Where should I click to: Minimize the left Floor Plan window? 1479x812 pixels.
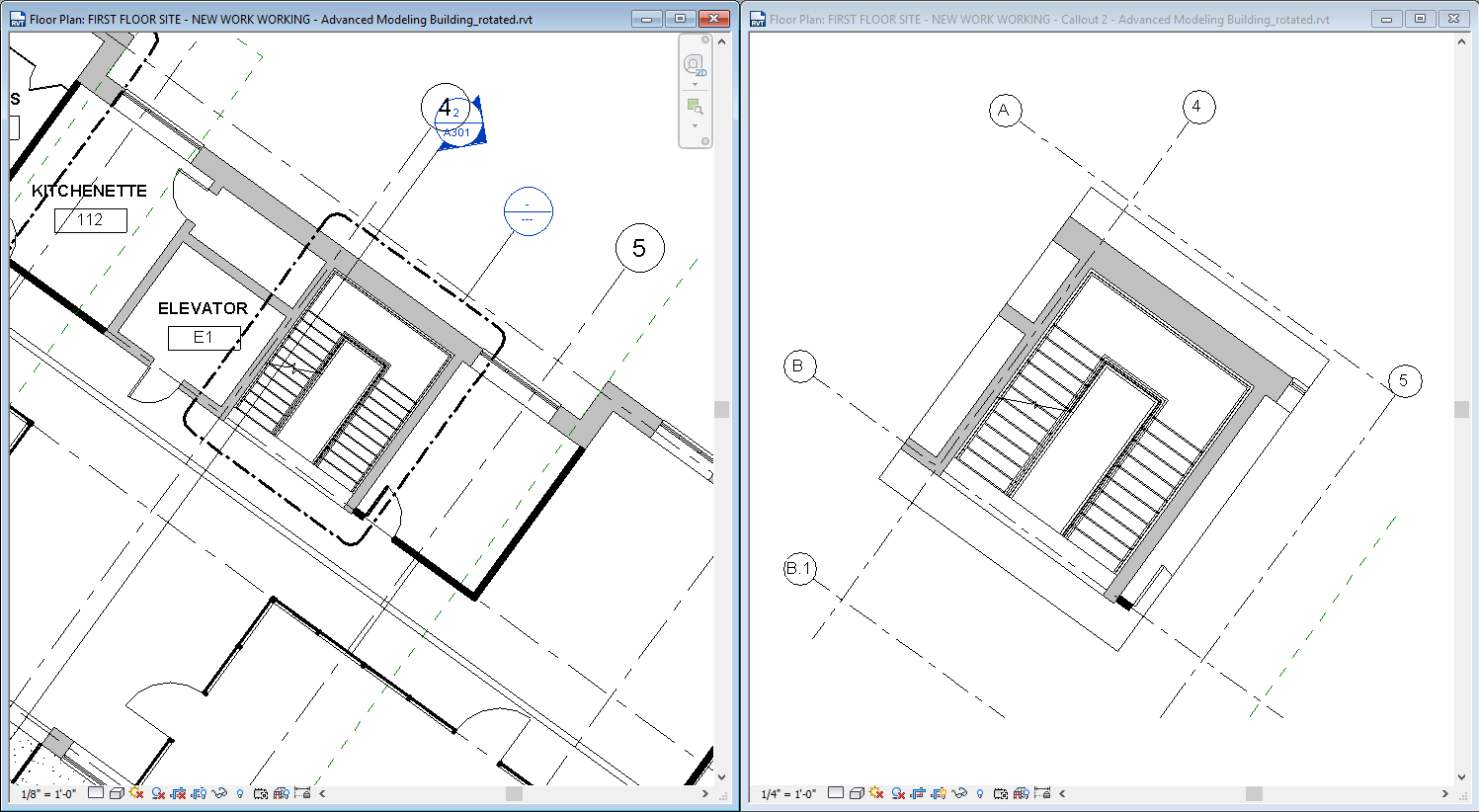point(646,19)
